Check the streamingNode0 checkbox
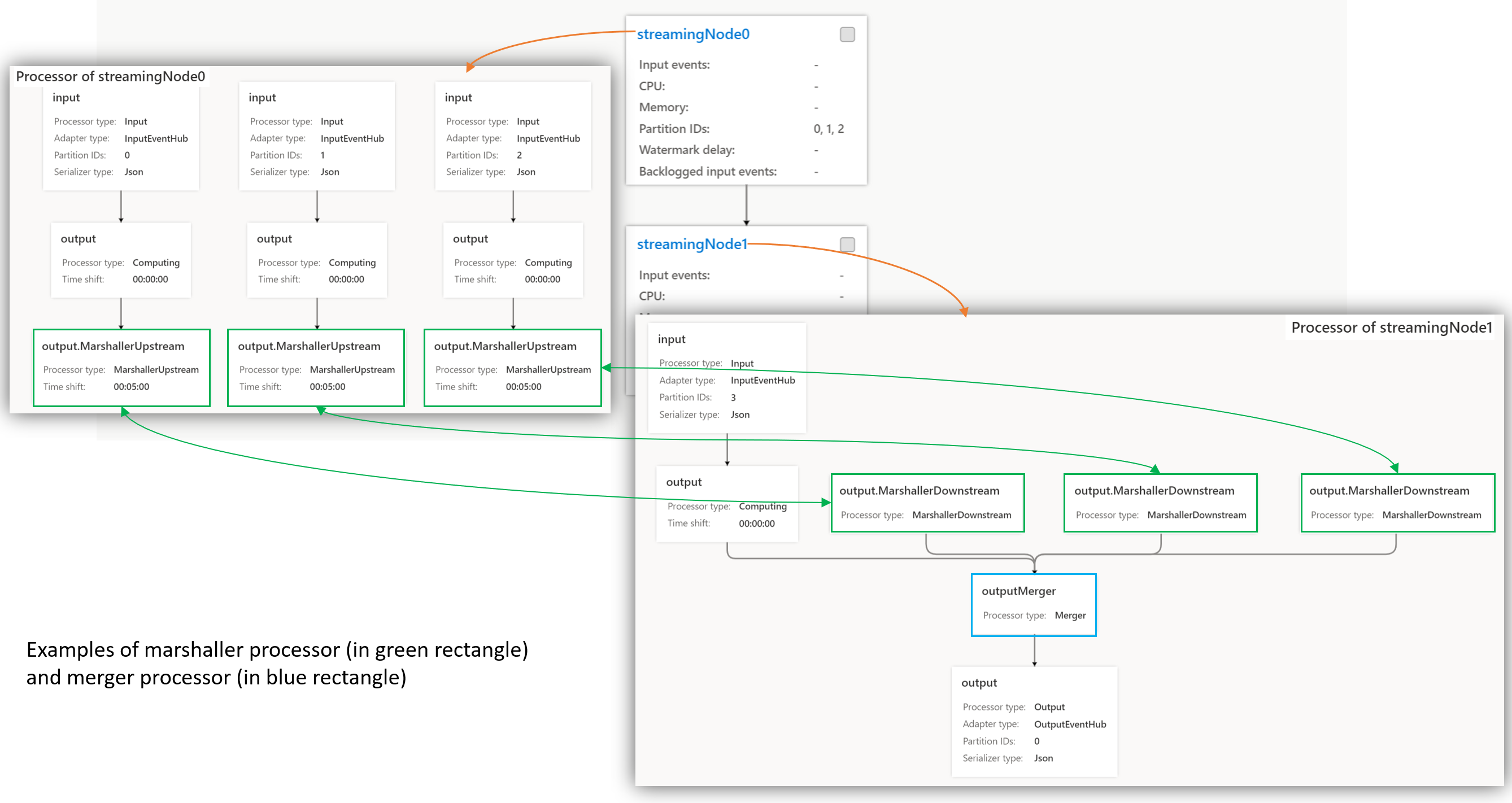Viewport: 1512px width, 803px height. [847, 34]
